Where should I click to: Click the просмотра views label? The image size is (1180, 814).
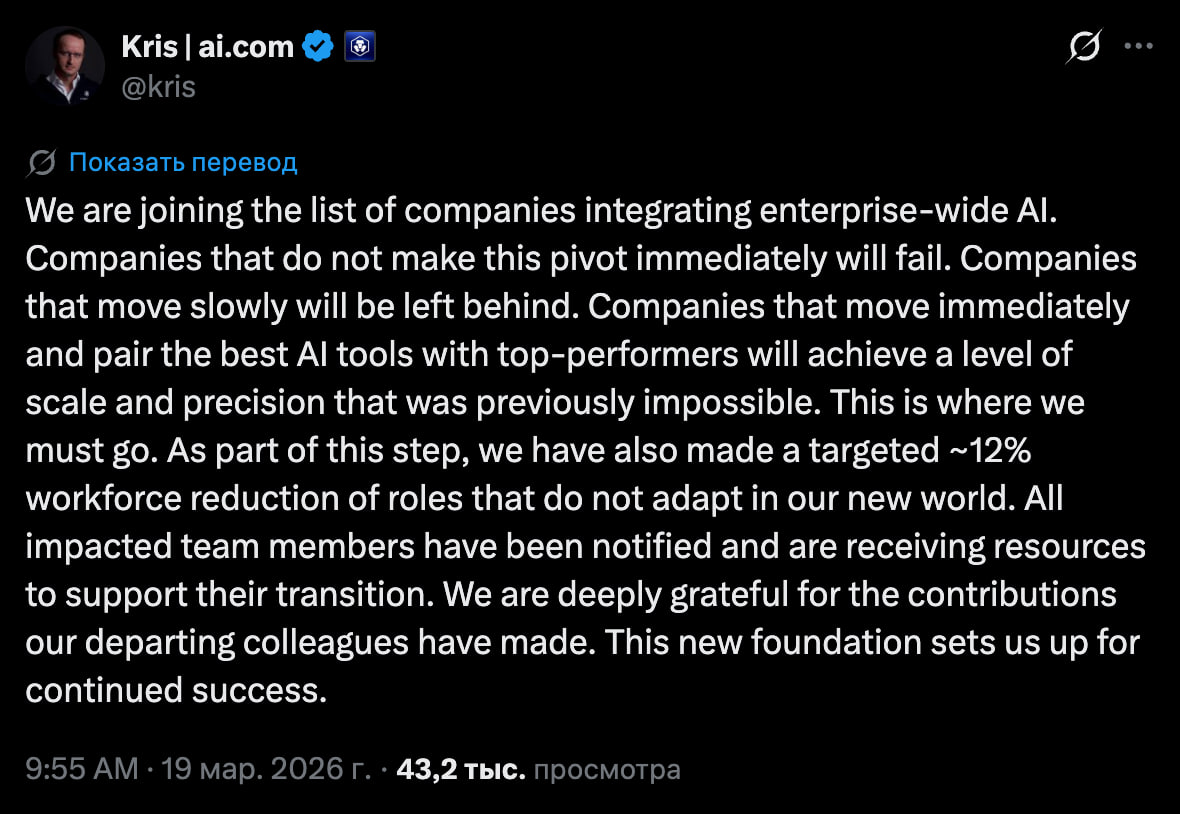(607, 770)
